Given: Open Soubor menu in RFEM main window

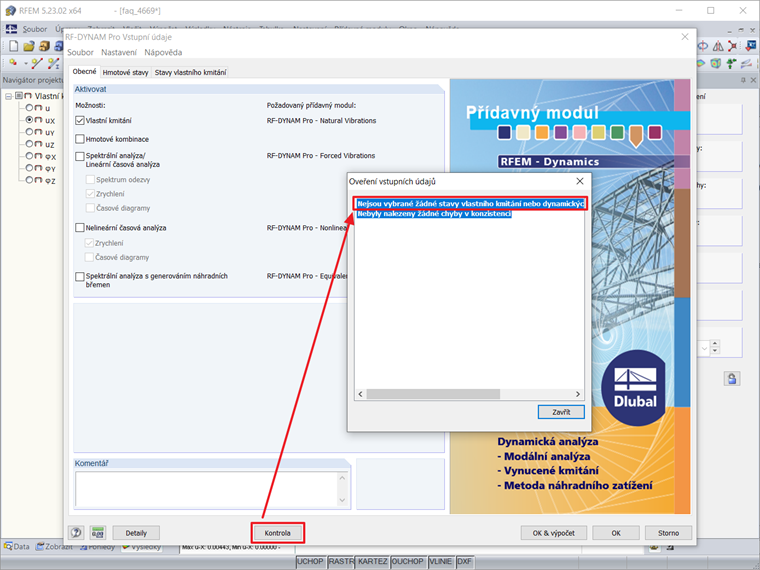Looking at the screenshot, I should pyautogui.click(x=35, y=29).
